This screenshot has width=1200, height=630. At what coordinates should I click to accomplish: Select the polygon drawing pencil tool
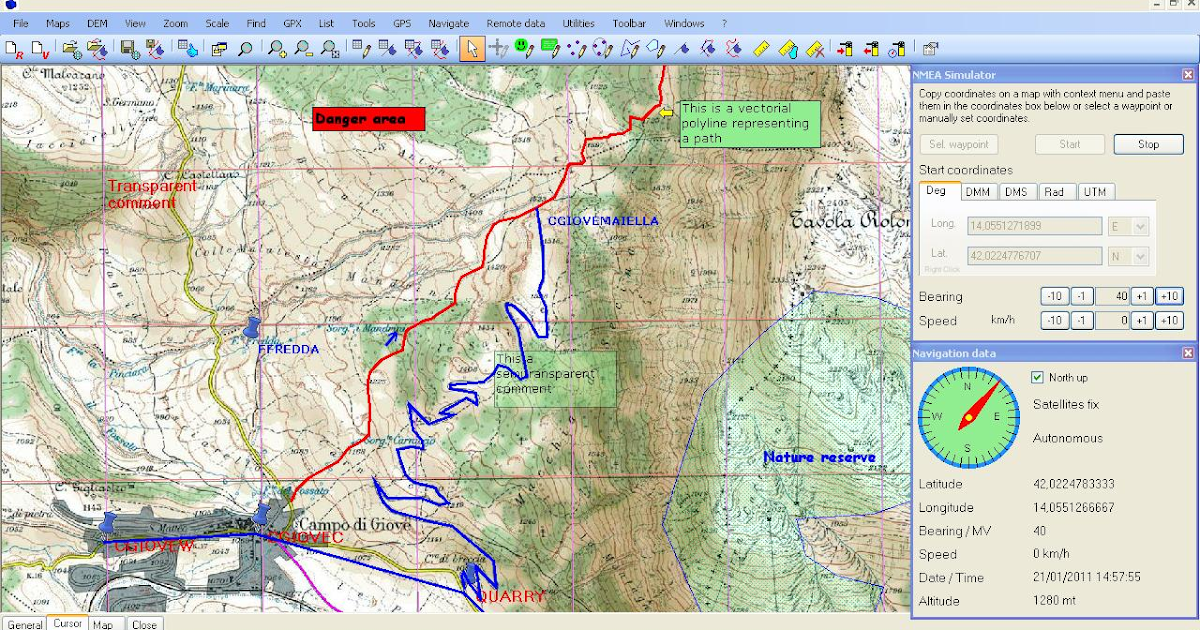coord(655,47)
